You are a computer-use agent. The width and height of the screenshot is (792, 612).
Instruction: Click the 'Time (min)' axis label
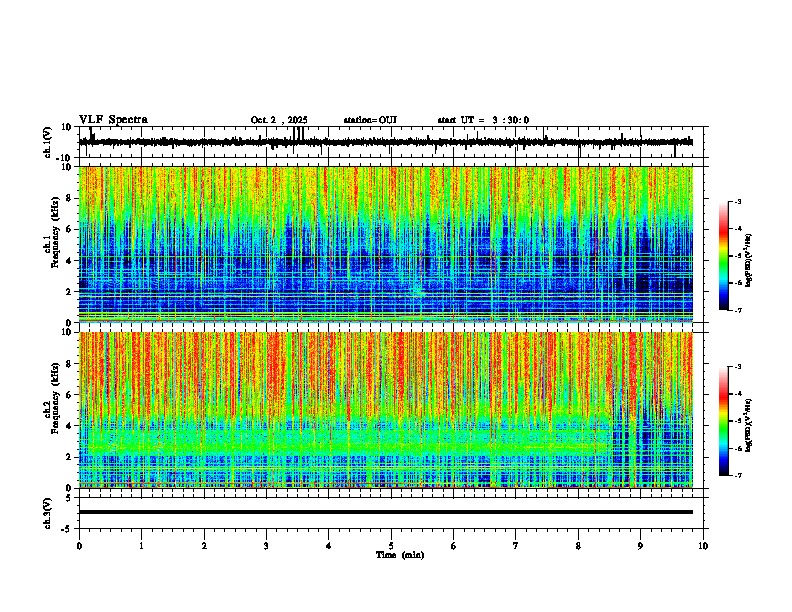[400, 555]
